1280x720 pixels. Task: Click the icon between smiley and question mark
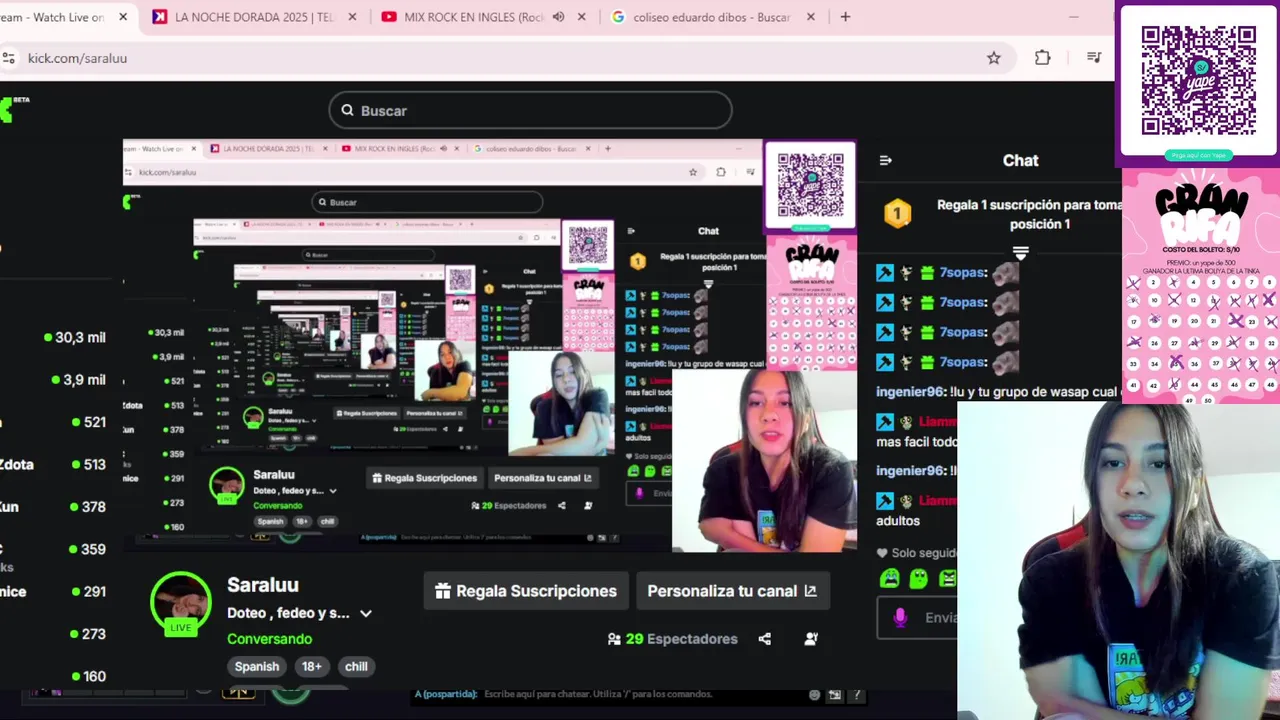coord(835,694)
